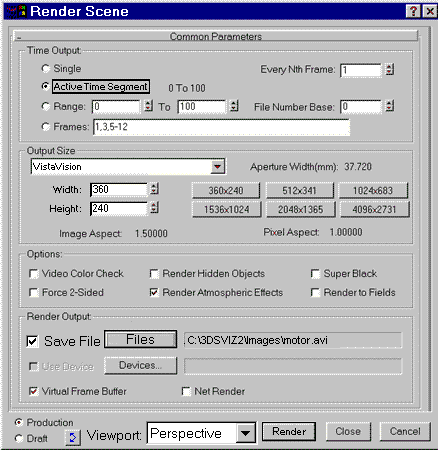
Task: Uncheck Render Atmospheric Effects
Action: point(154,293)
